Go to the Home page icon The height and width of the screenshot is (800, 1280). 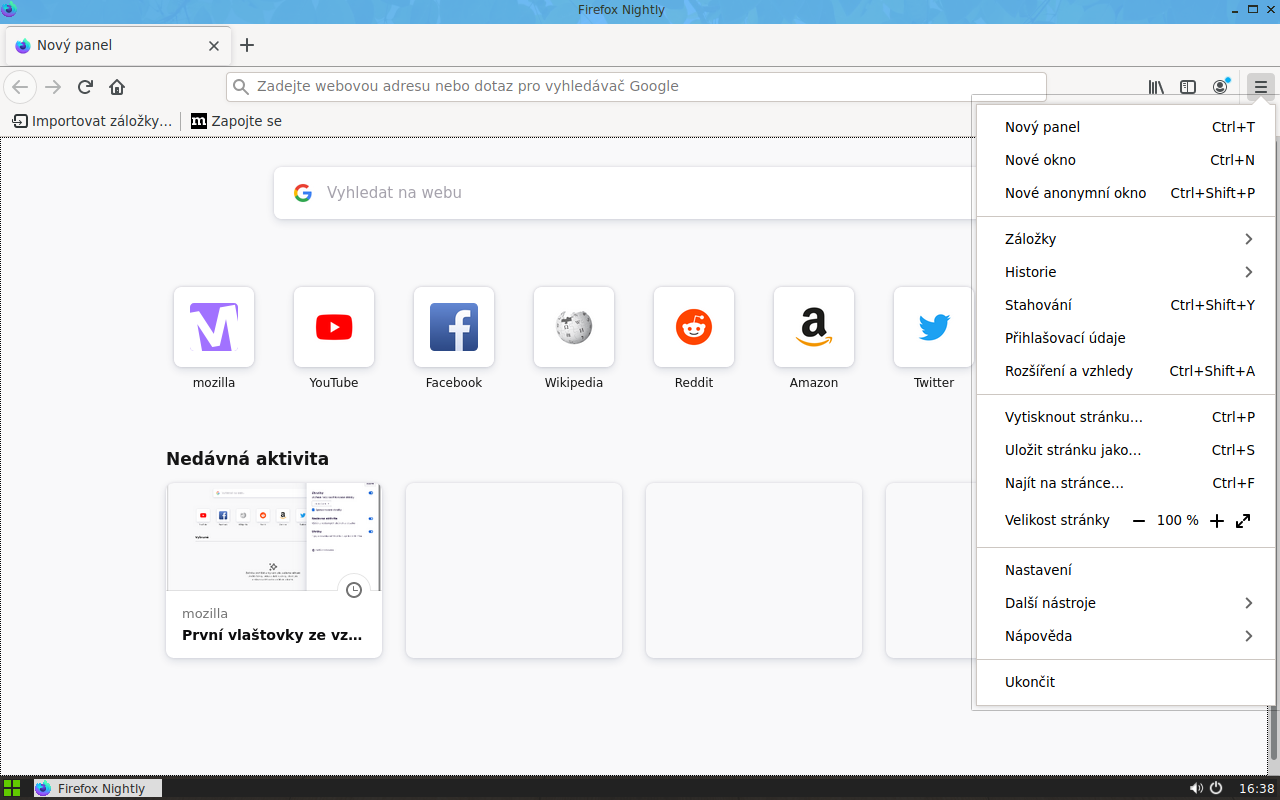point(117,87)
